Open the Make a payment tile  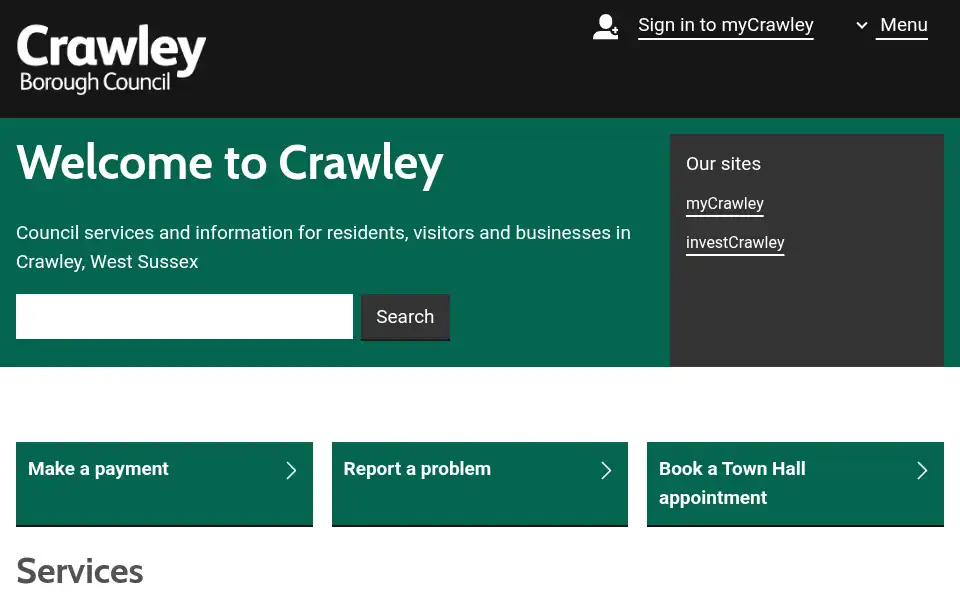click(164, 484)
